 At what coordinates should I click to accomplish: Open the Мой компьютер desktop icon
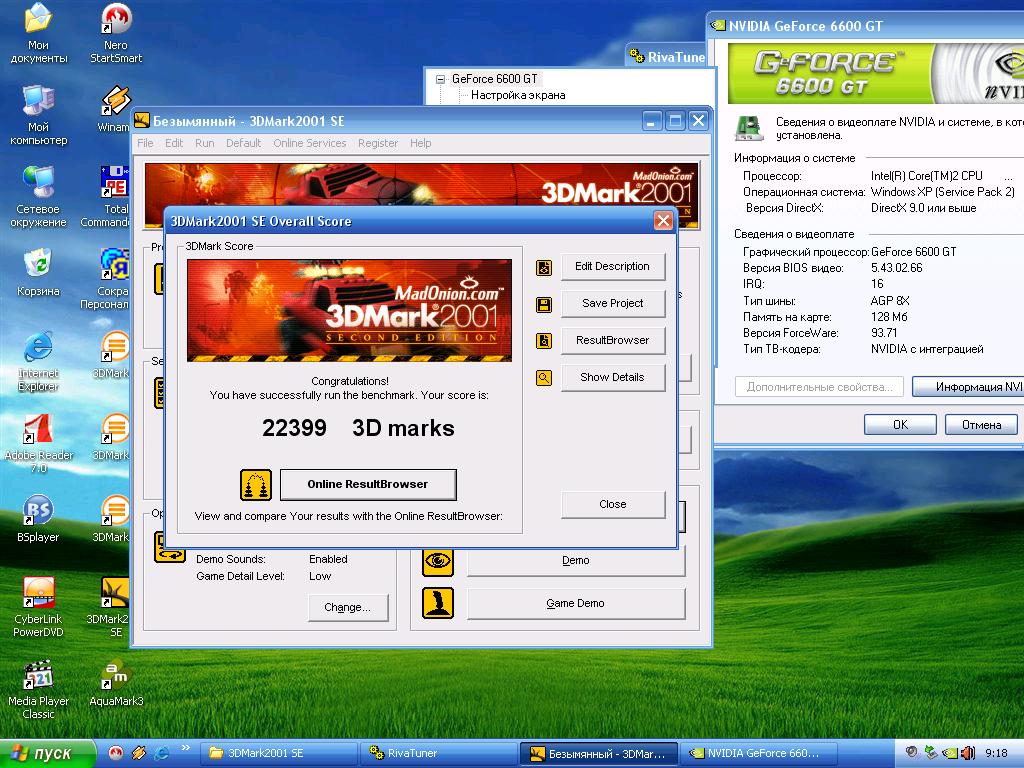click(39, 115)
